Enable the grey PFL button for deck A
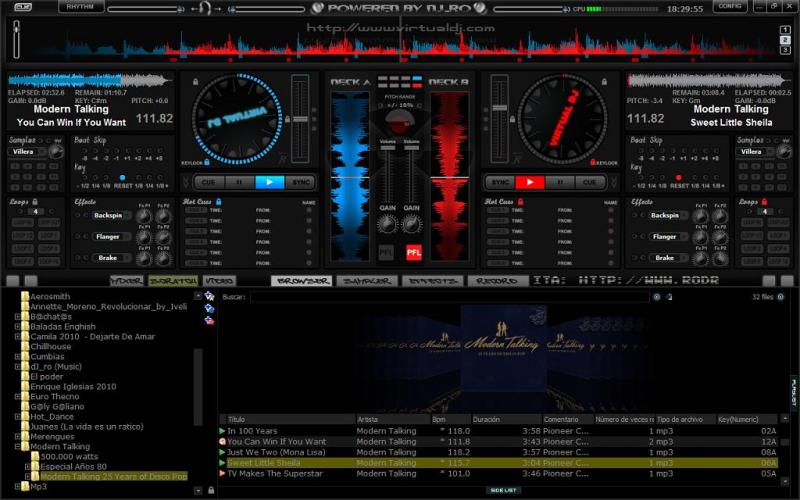Viewport: 800px width, 500px height. 386,253
